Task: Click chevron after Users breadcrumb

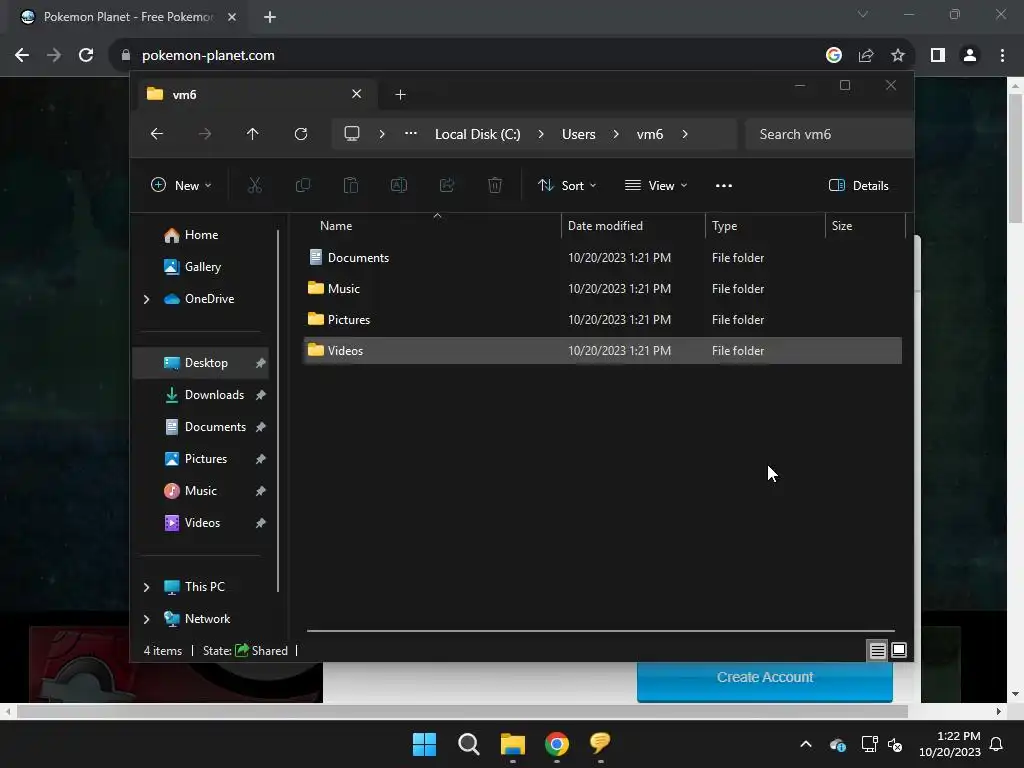Action: (616, 134)
